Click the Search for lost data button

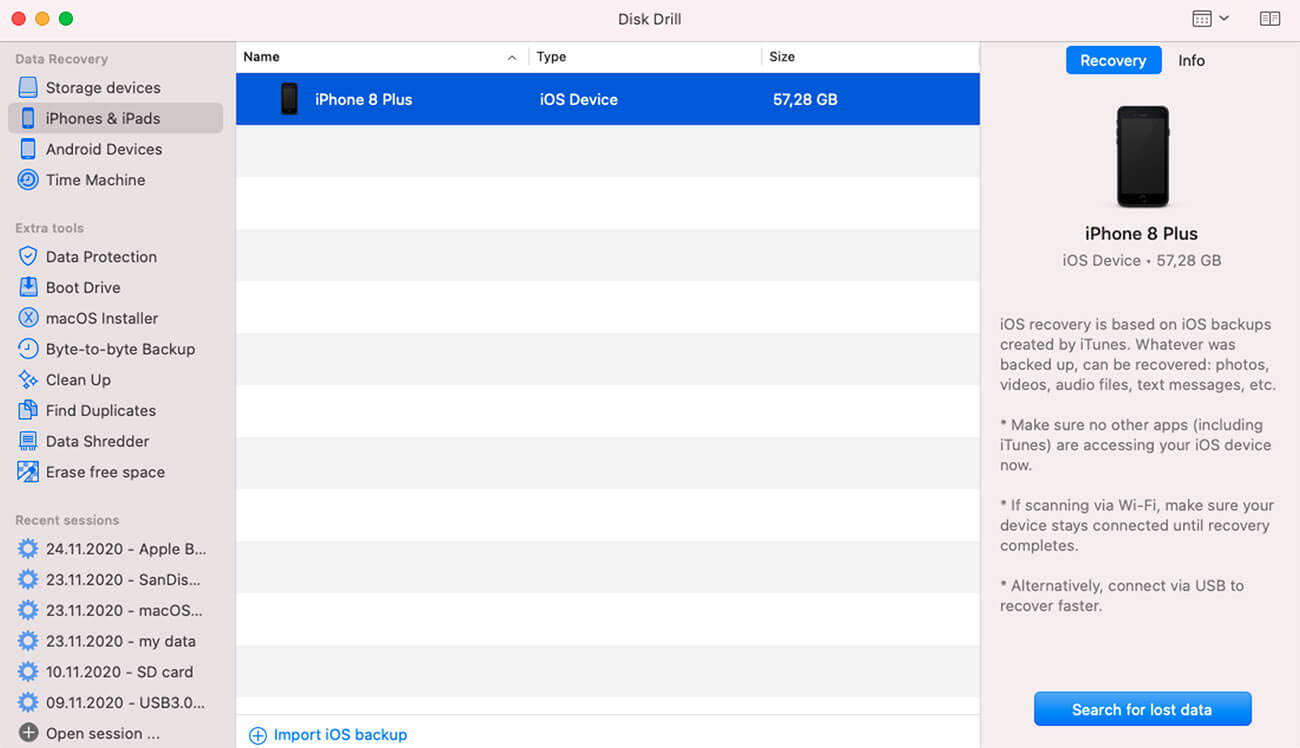click(1142, 709)
